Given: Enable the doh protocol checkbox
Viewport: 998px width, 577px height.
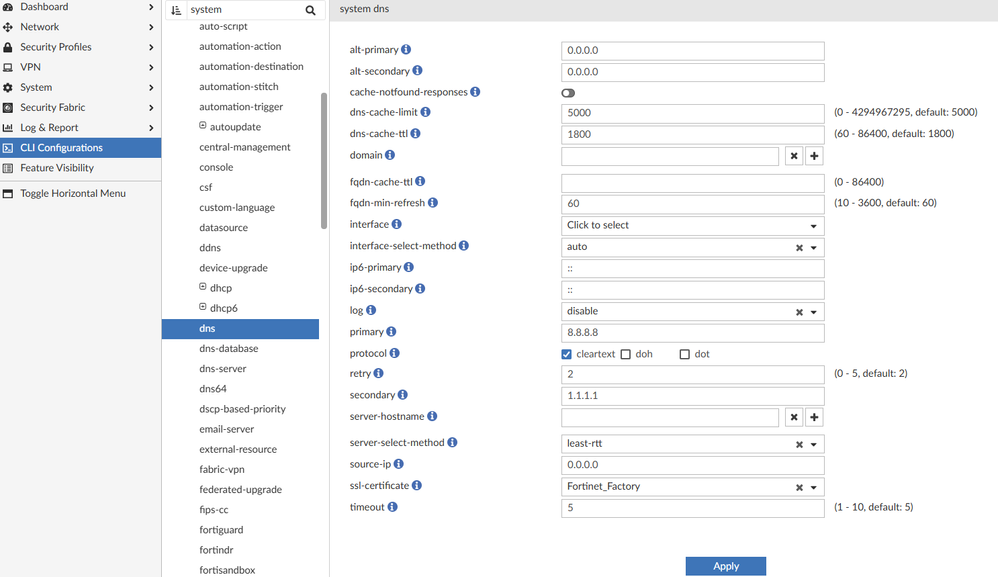Looking at the screenshot, I should [x=626, y=354].
